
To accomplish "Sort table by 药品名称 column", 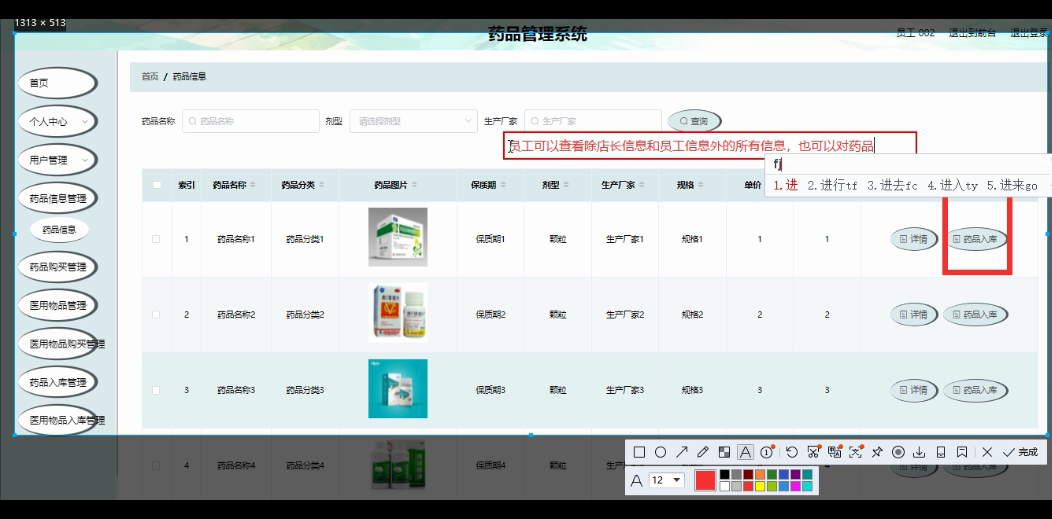I will coord(253,185).
